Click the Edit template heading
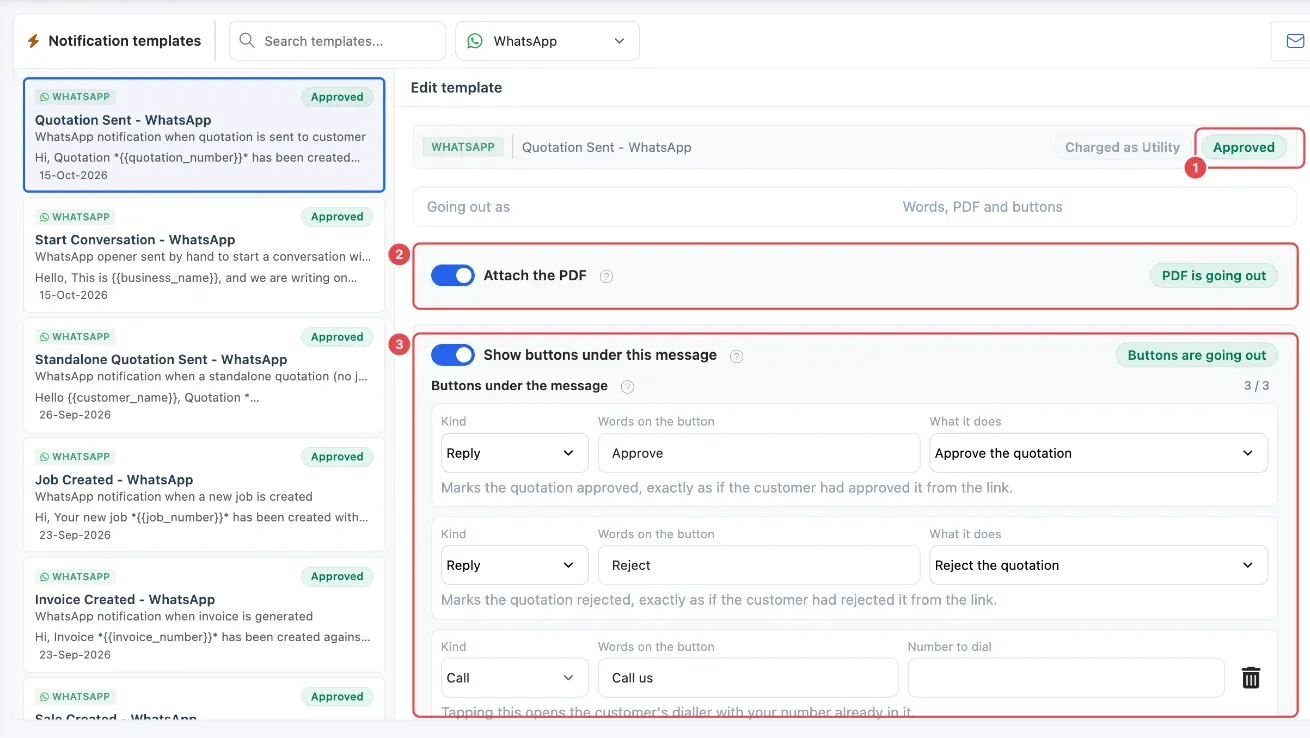1310x738 pixels. (x=456, y=88)
